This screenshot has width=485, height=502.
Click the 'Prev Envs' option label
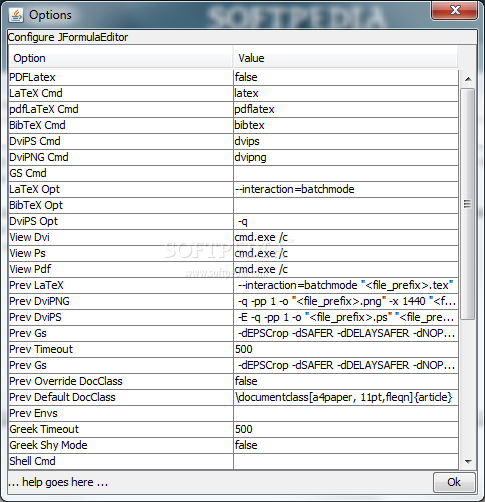coord(33,413)
